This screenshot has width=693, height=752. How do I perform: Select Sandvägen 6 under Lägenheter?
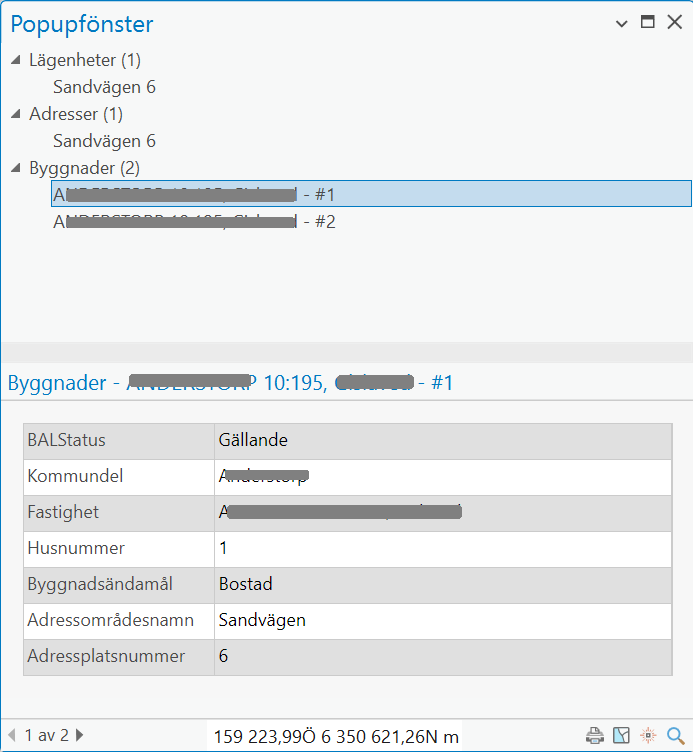(104, 87)
